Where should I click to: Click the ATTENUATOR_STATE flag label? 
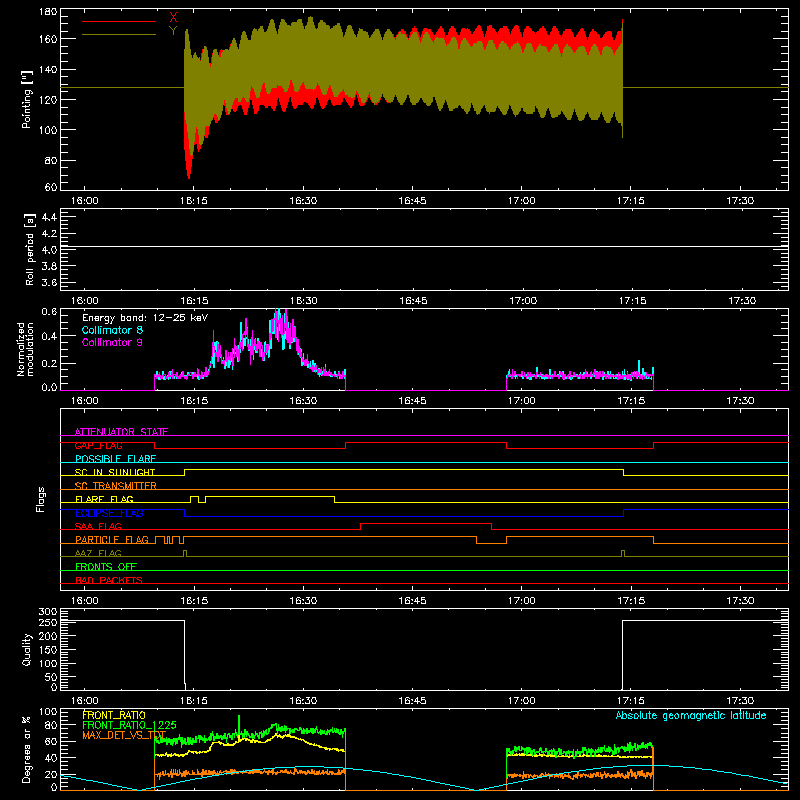click(x=121, y=432)
